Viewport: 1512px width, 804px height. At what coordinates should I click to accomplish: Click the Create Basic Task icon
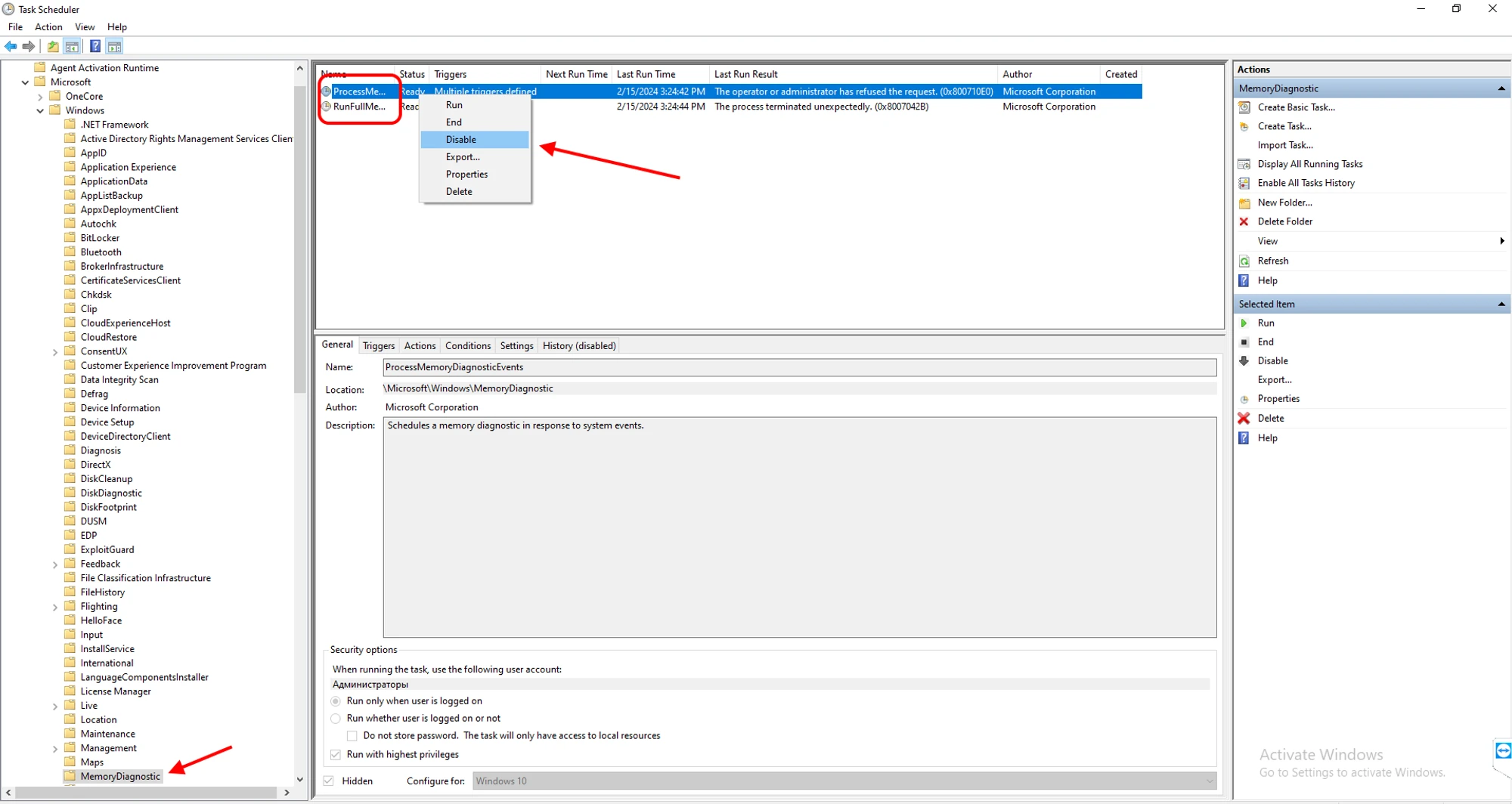pos(1244,107)
